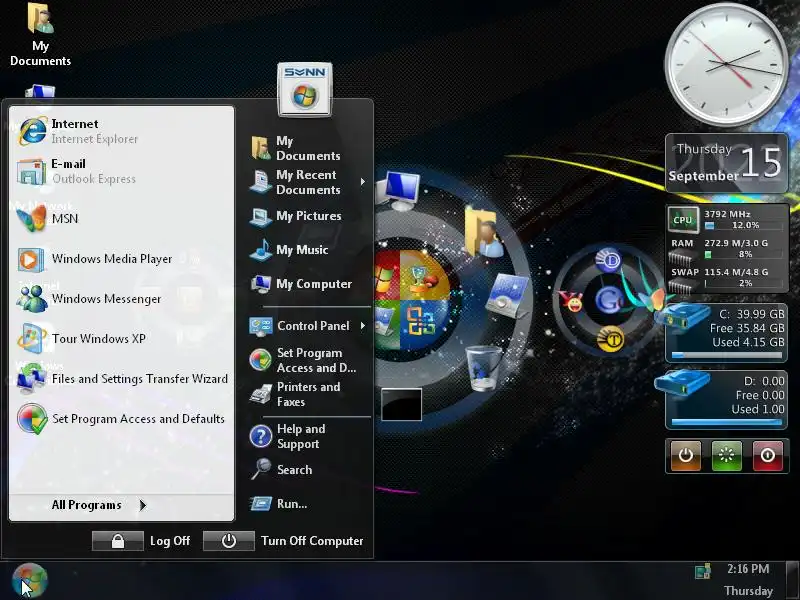Screen dimensions: 800x600
Task: Click the orange power button gadget
Action: pos(686,455)
